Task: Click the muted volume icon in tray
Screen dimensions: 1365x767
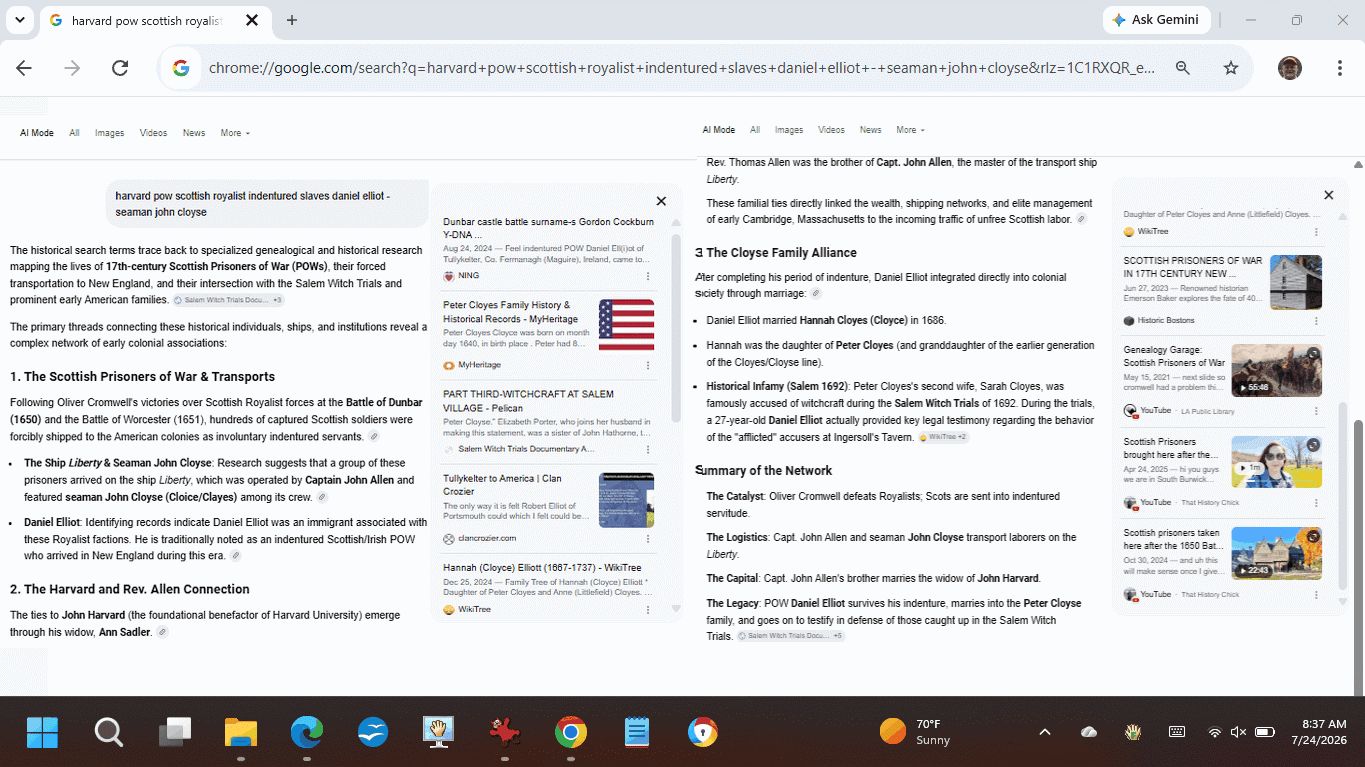Action: point(1238,732)
